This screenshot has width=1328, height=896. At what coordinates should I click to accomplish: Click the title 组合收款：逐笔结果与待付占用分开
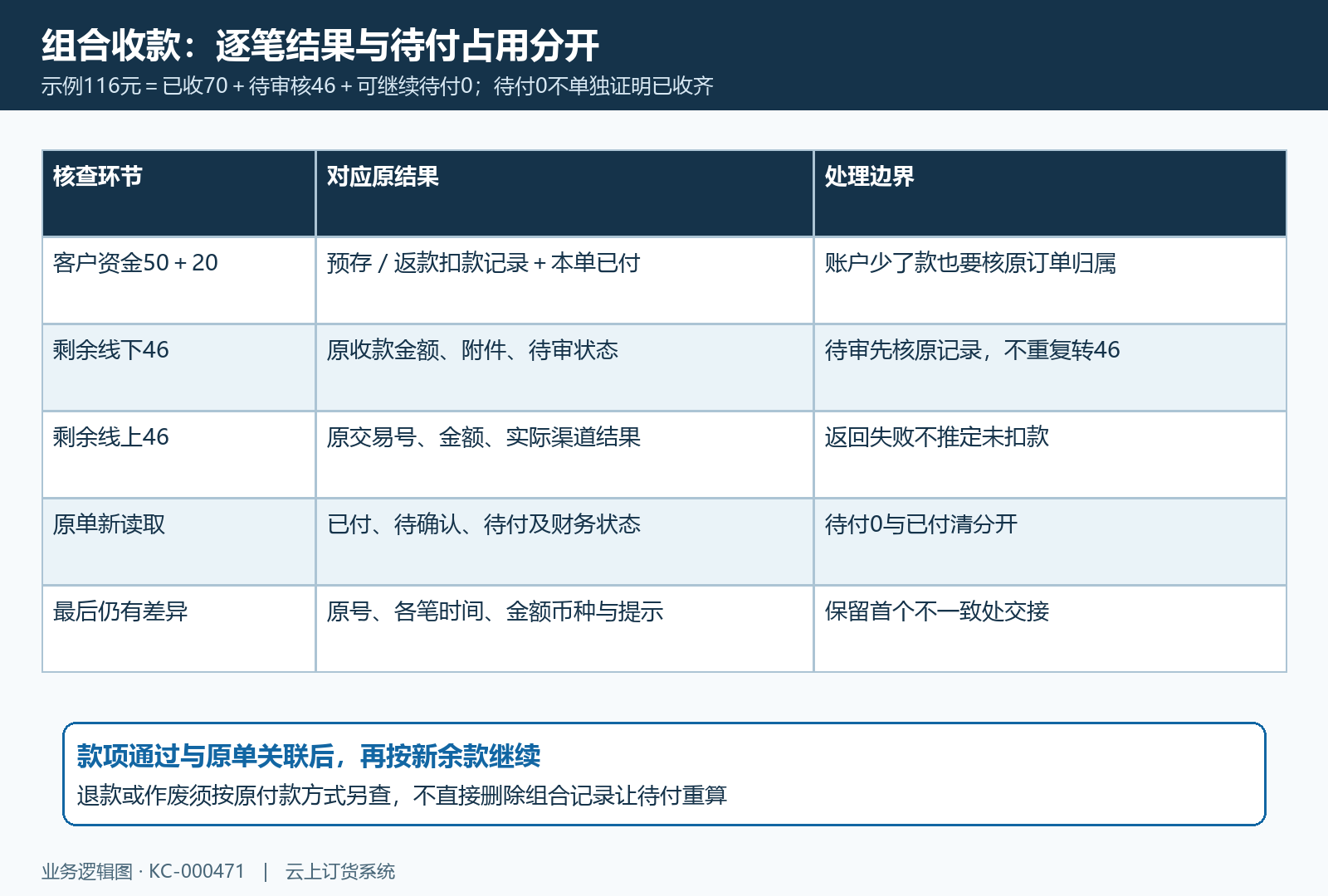(320, 45)
